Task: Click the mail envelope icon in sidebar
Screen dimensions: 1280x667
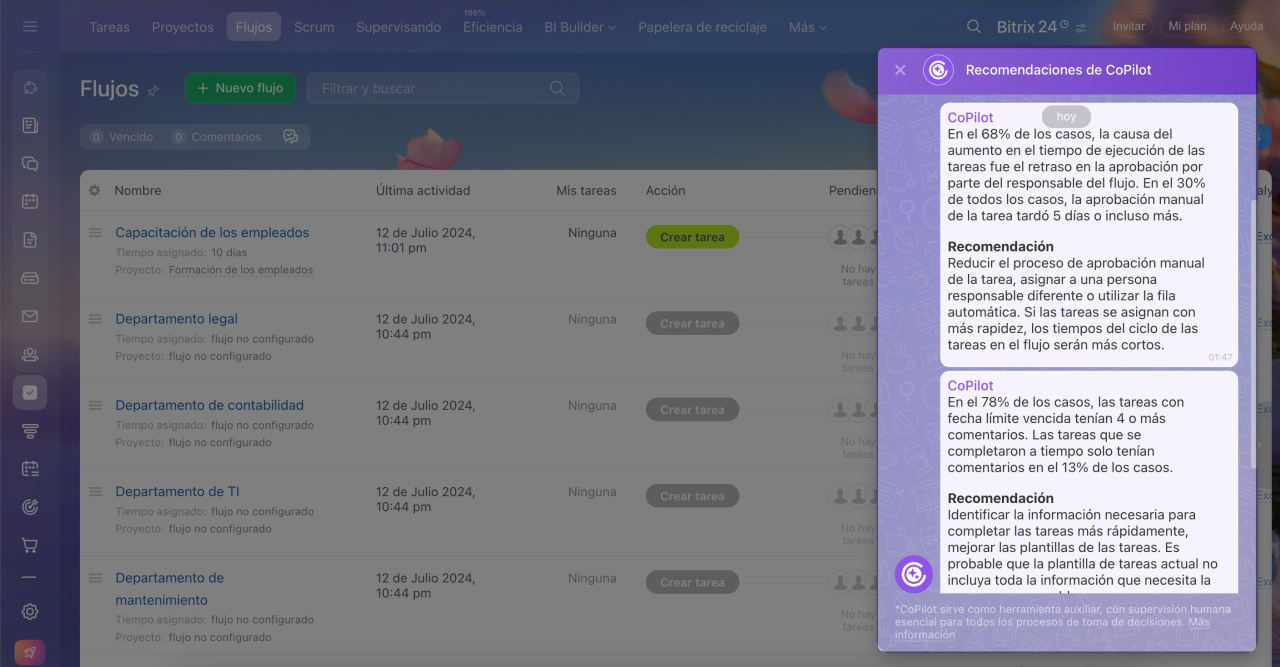Action: pos(30,316)
